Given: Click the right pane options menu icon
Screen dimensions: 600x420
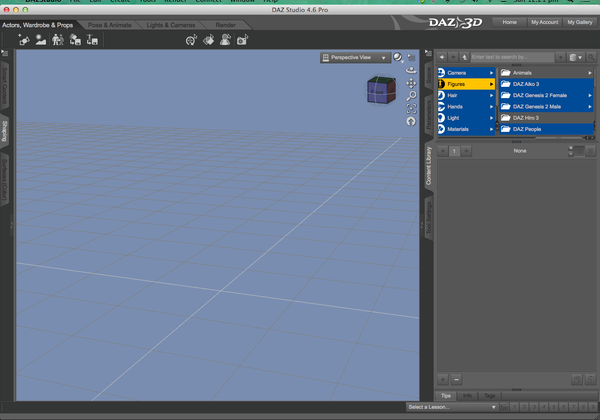Looking at the screenshot, I should [428, 53].
